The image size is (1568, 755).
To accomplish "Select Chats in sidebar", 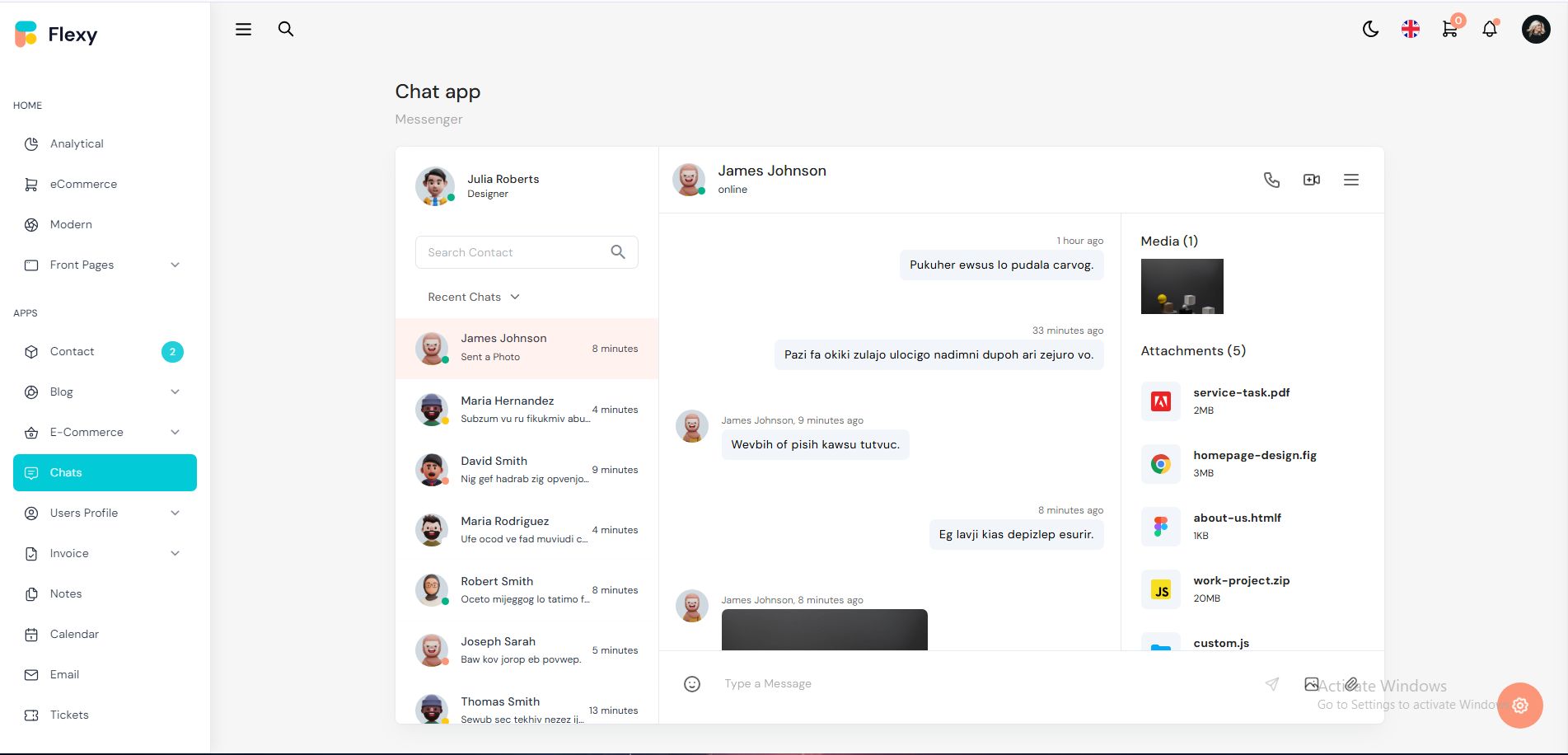I will (x=105, y=473).
